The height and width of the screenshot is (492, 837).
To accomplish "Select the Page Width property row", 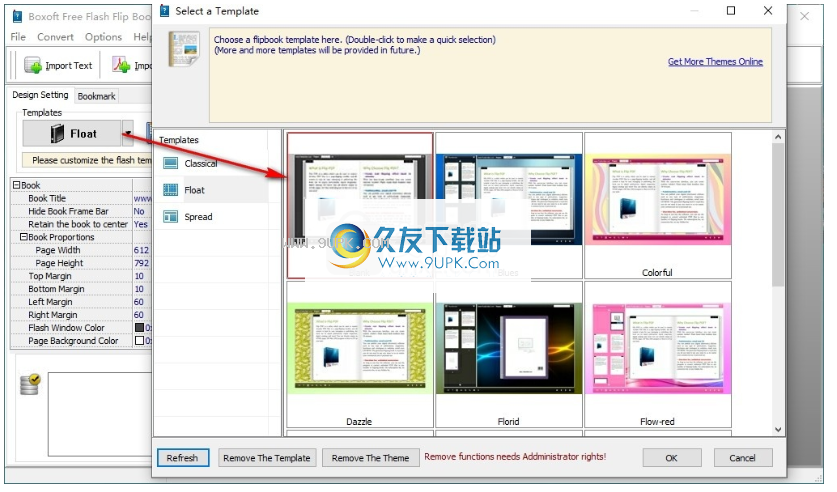I will coord(81,250).
